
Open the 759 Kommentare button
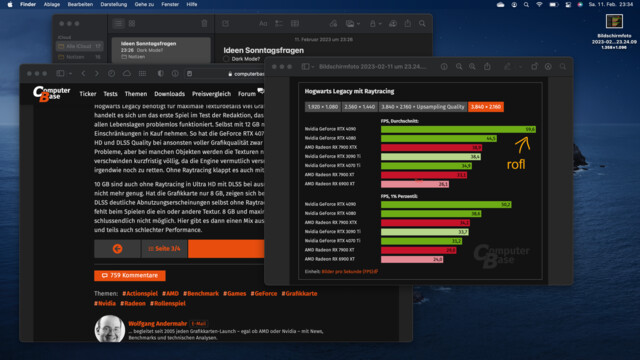[130, 276]
